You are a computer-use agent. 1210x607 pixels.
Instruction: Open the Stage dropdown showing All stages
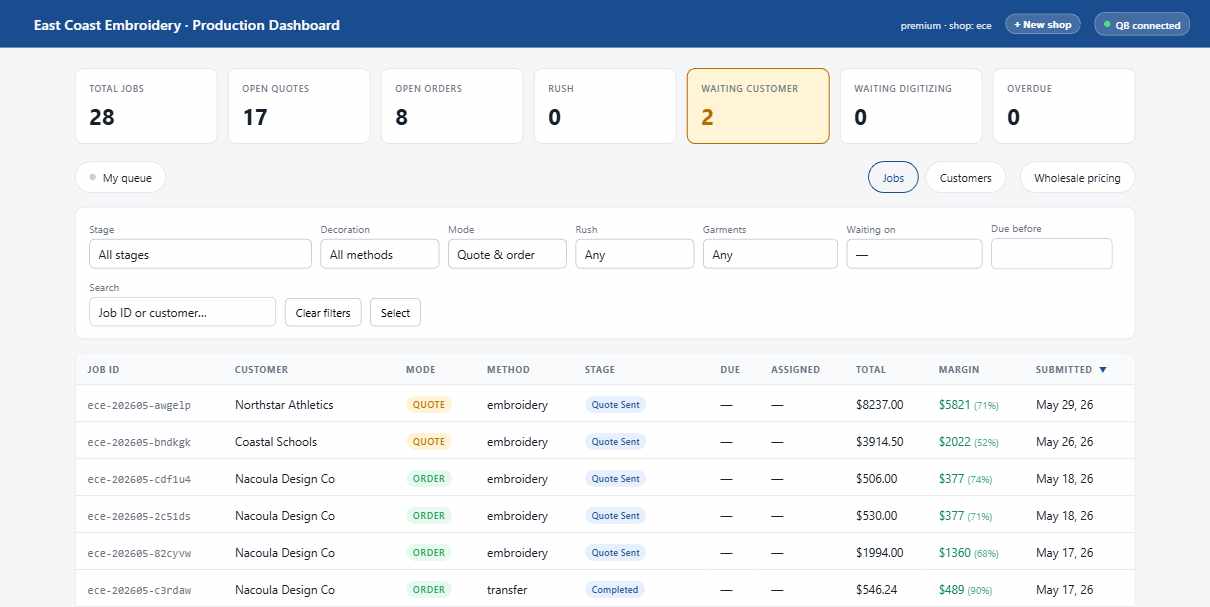coord(200,254)
